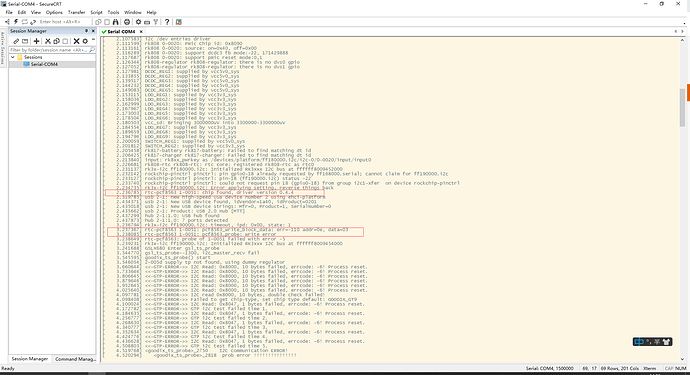
Task: Click the Print toolbar icon
Action: (127, 22)
